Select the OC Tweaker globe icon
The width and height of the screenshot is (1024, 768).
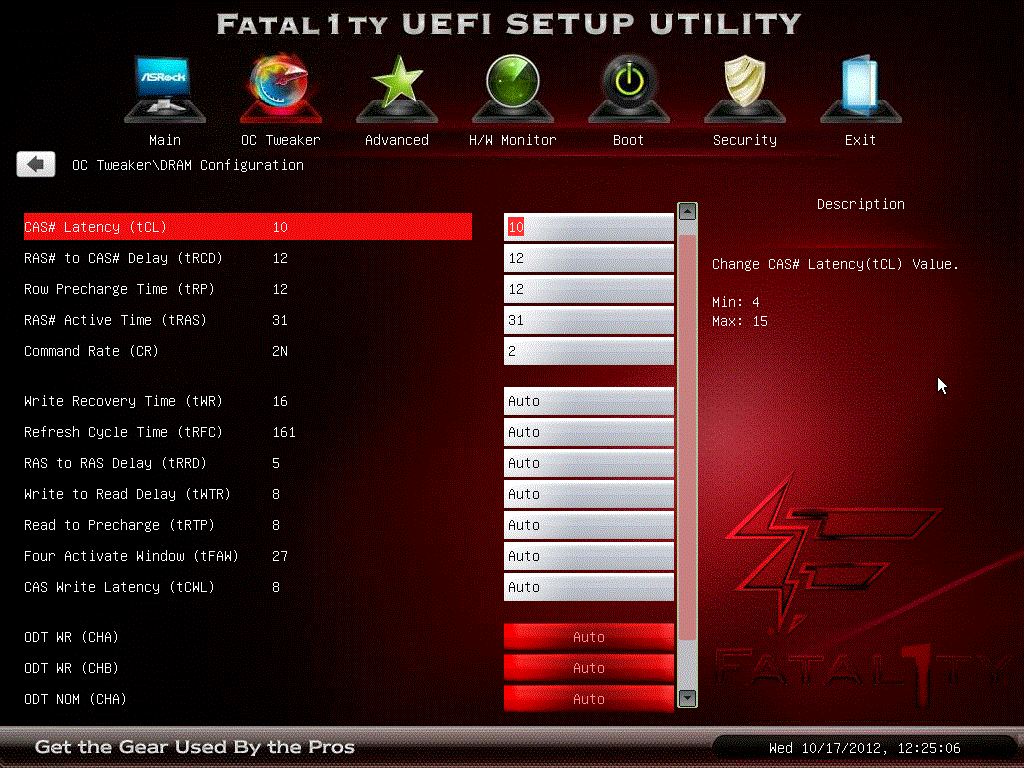(x=281, y=89)
